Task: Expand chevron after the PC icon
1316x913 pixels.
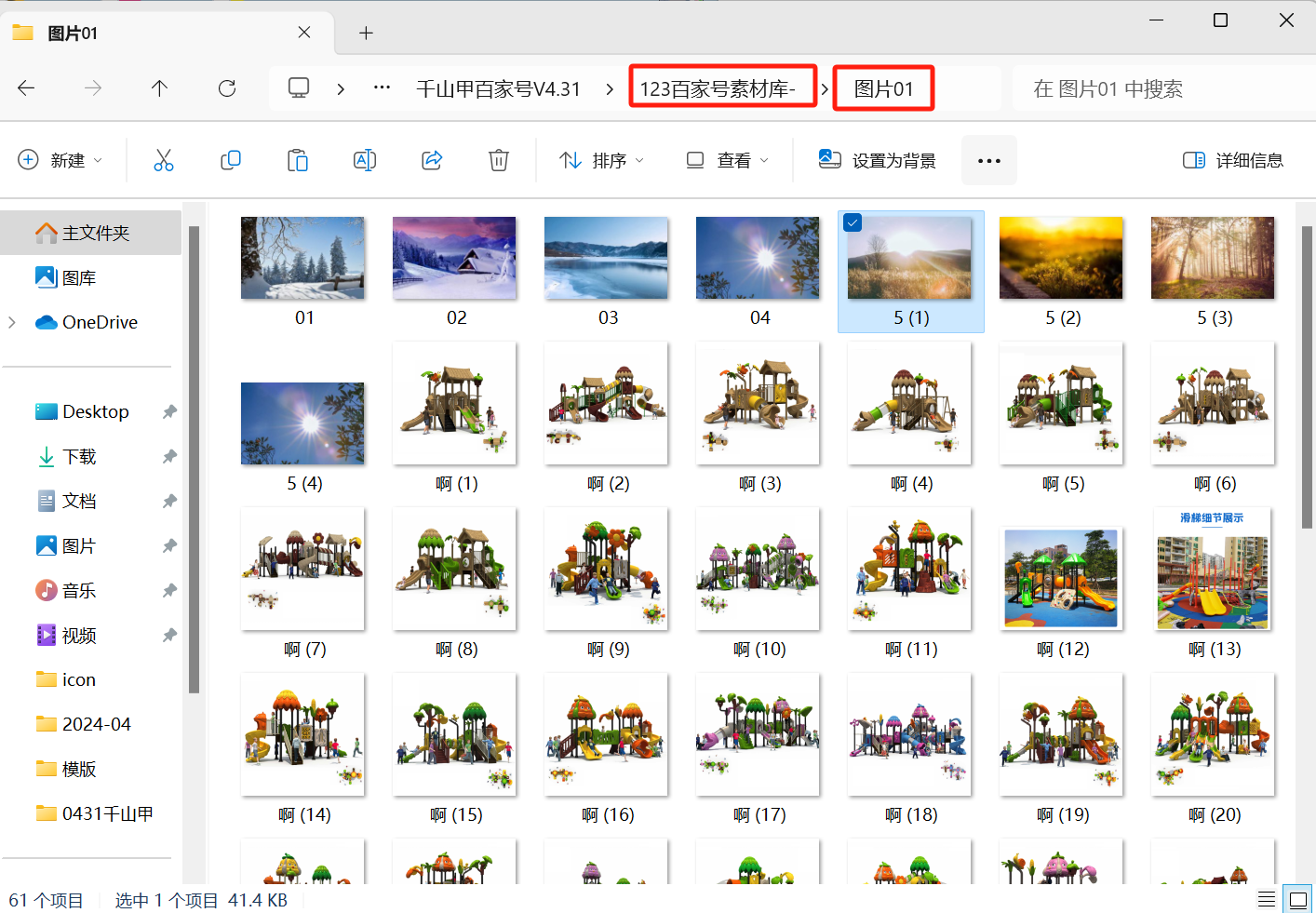Action: pos(341,88)
